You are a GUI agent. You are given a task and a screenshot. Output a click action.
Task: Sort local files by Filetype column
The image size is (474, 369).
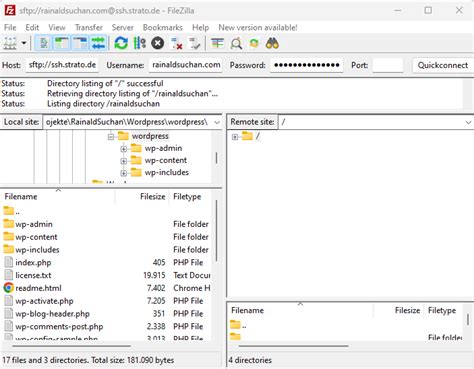[x=191, y=197]
